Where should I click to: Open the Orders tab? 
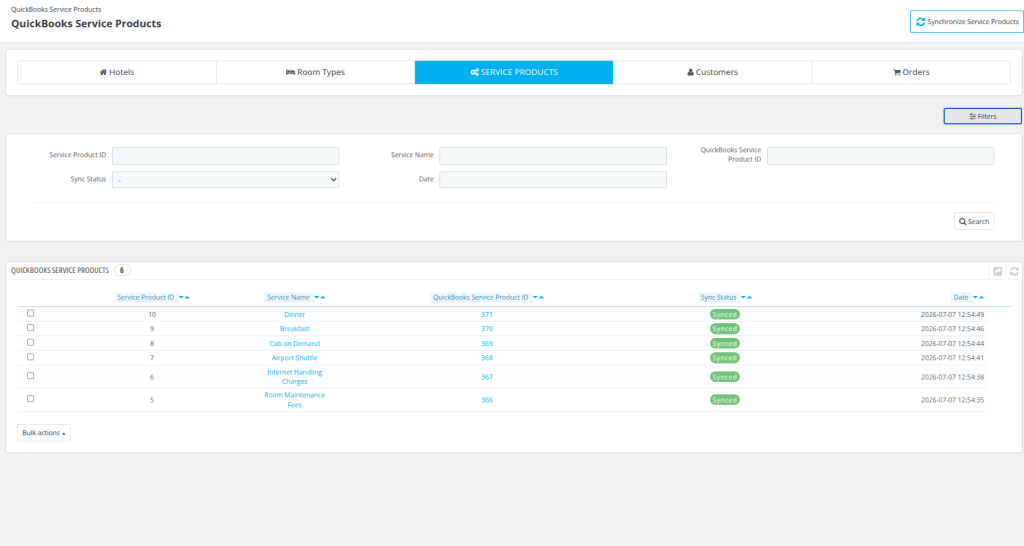911,72
